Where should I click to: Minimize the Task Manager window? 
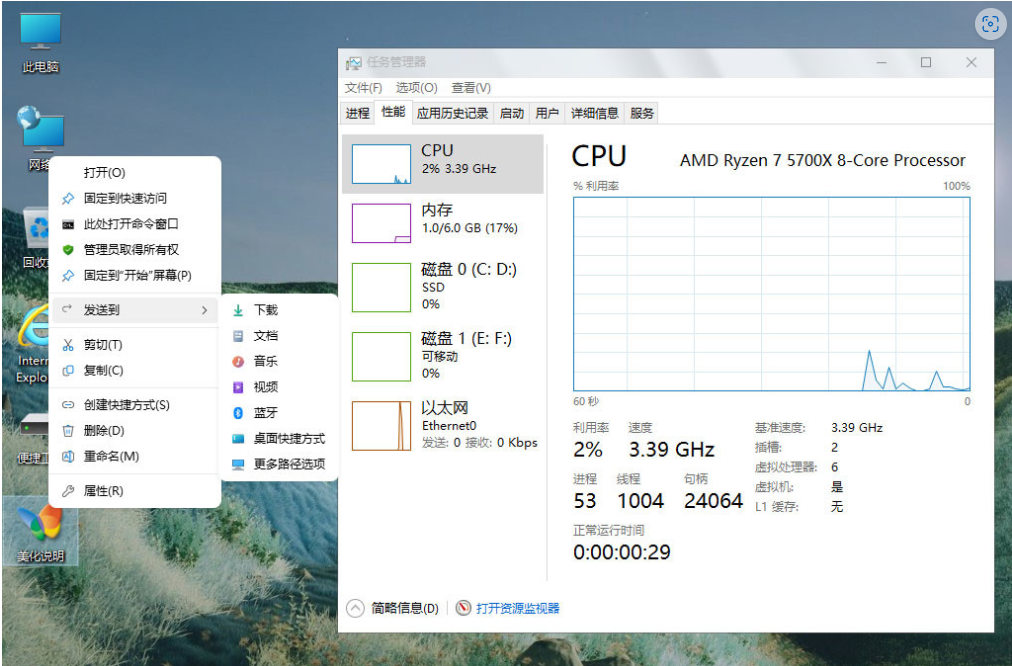coord(881,63)
